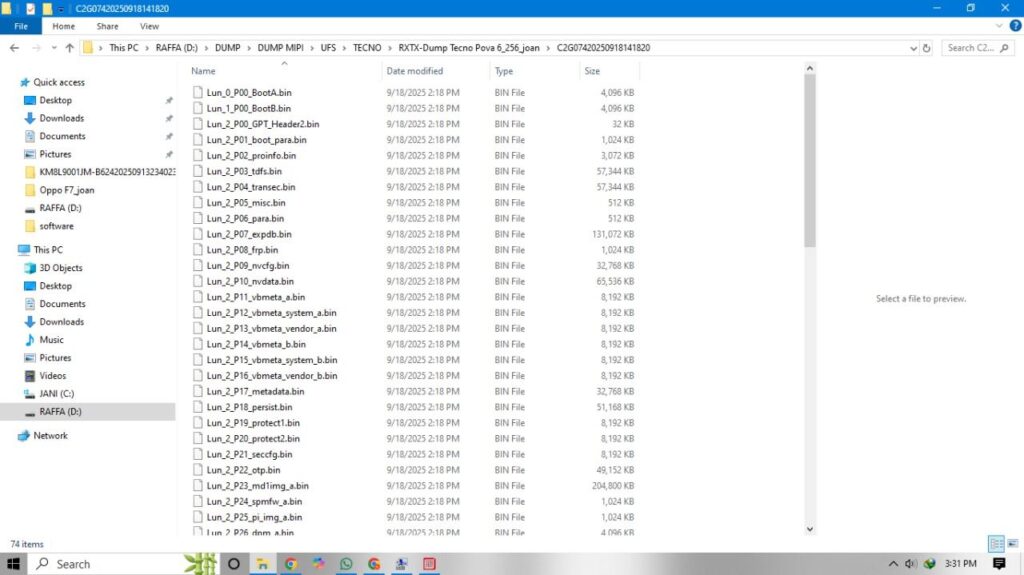1024x575 pixels.
Task: Select Lun_2_P07_expdb.bin file
Action: [249, 234]
